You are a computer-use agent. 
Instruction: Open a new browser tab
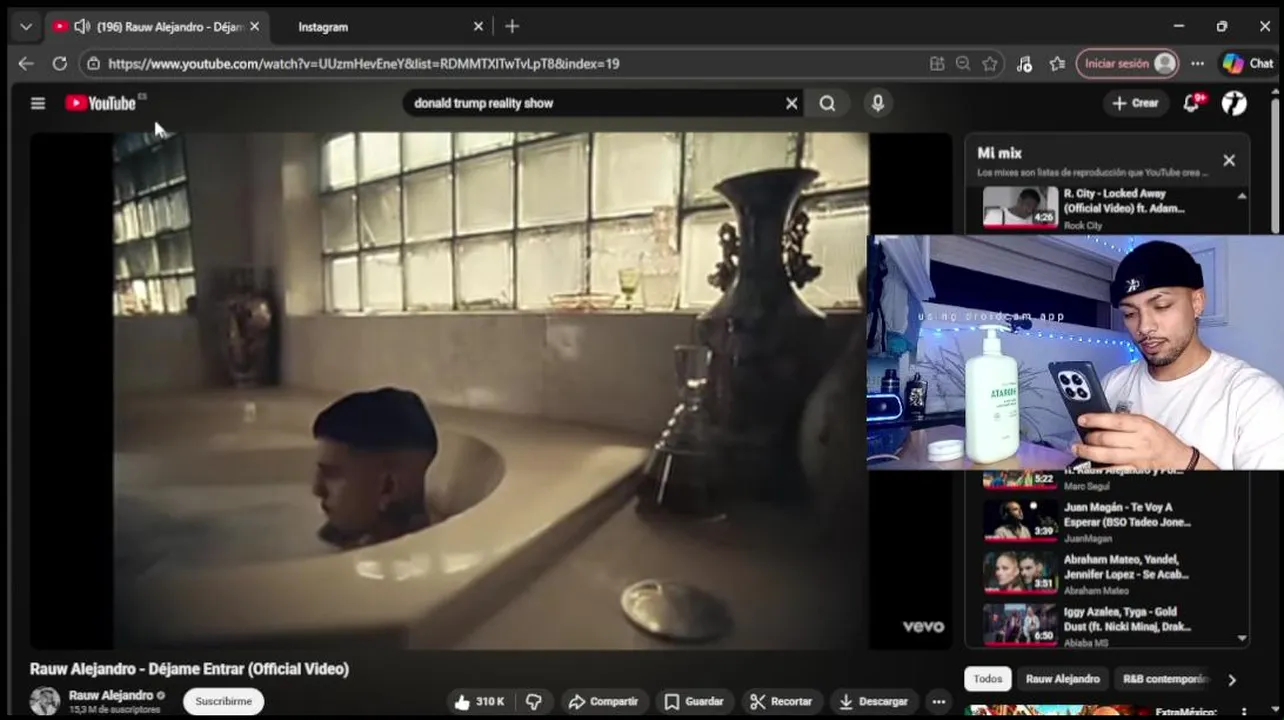[512, 26]
